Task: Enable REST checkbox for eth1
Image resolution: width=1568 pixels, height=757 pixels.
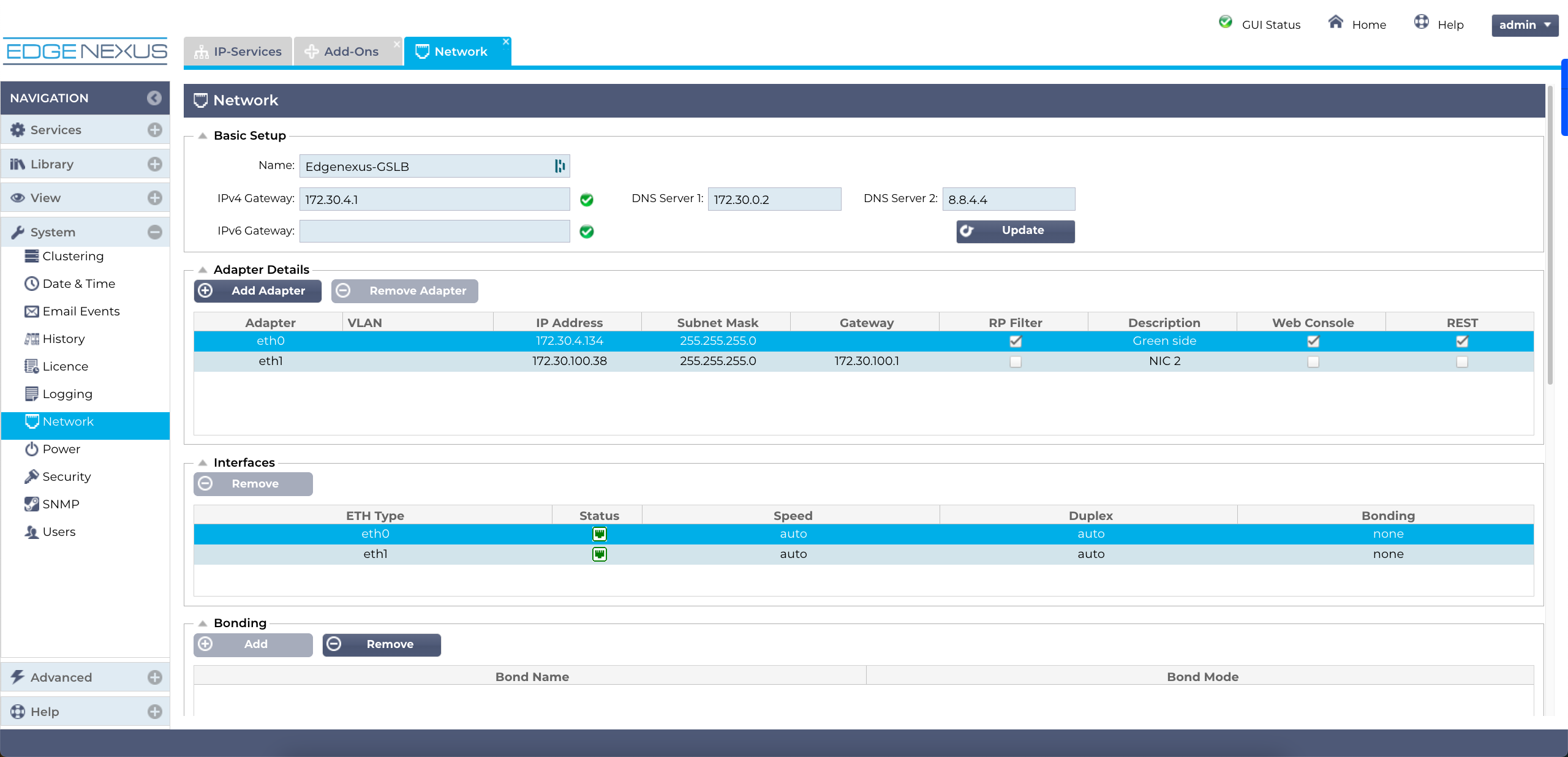Action: click(1461, 362)
